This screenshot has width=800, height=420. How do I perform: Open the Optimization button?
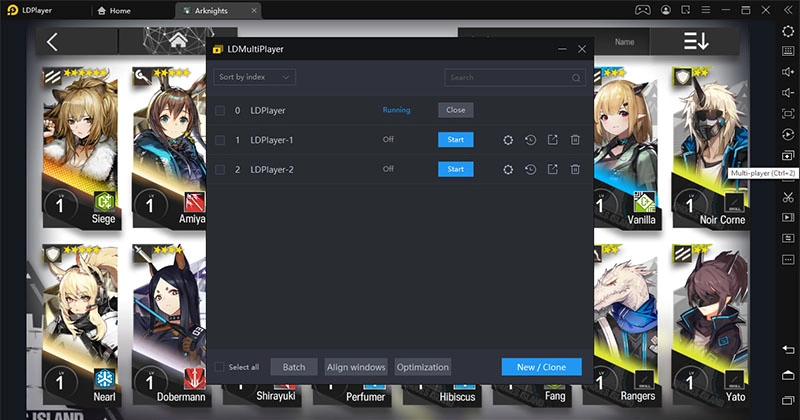coord(422,367)
